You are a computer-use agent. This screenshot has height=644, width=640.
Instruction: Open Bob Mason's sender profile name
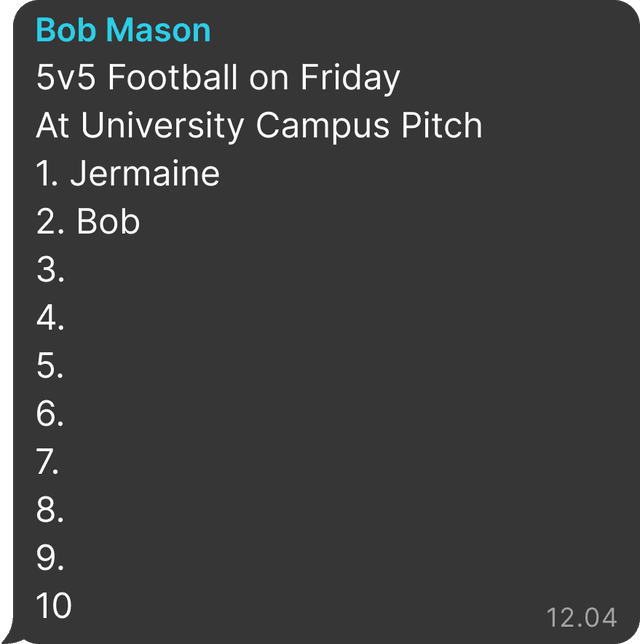tap(123, 30)
